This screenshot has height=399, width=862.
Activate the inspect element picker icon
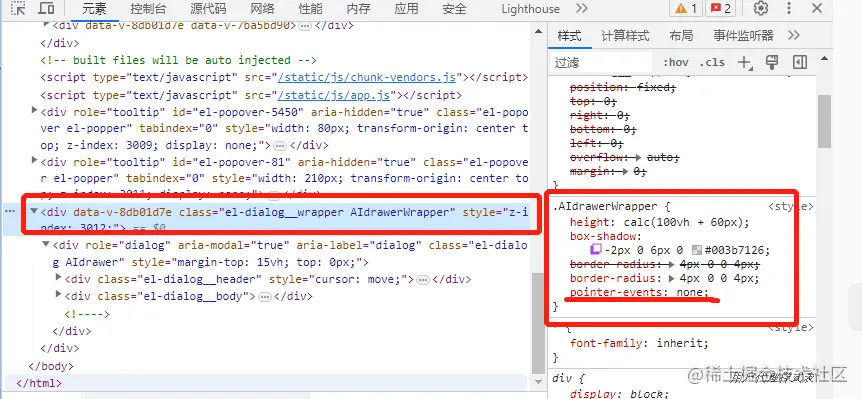coord(19,8)
